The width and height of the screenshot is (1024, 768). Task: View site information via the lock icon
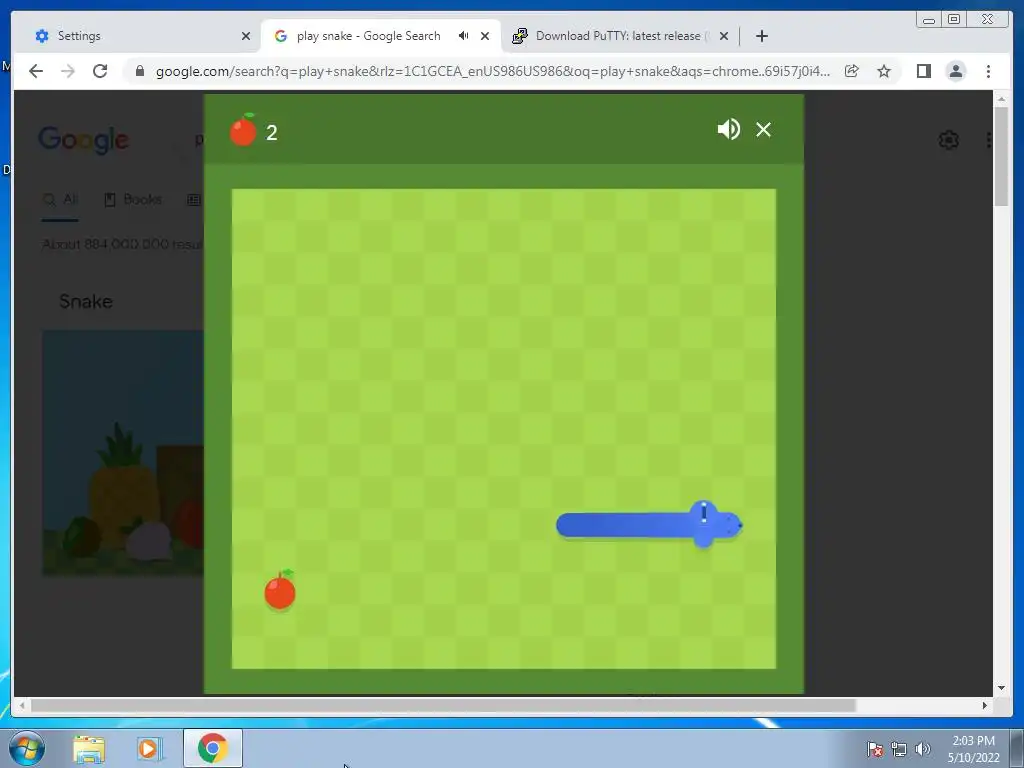point(140,71)
